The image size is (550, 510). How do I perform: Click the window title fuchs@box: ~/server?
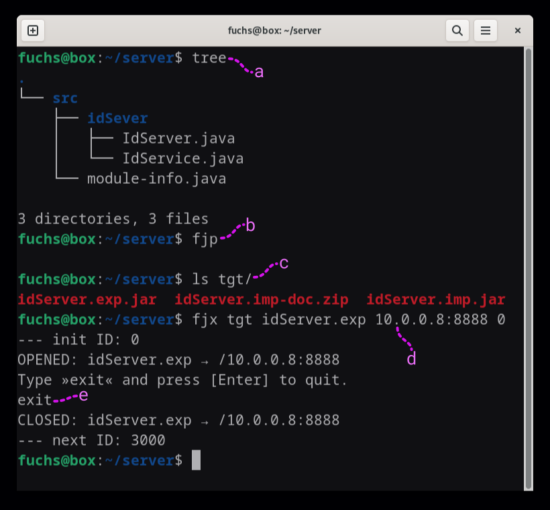pyautogui.click(x=274, y=31)
